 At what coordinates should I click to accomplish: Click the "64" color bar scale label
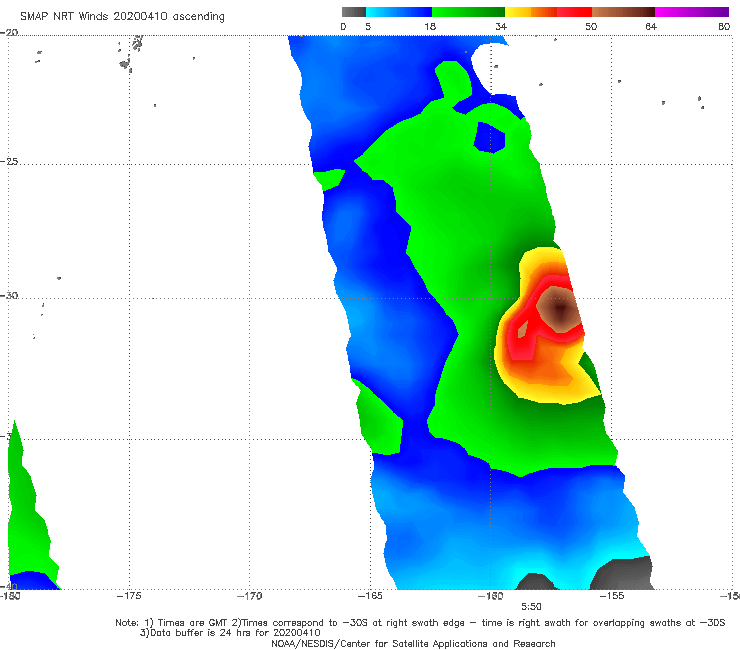click(651, 26)
